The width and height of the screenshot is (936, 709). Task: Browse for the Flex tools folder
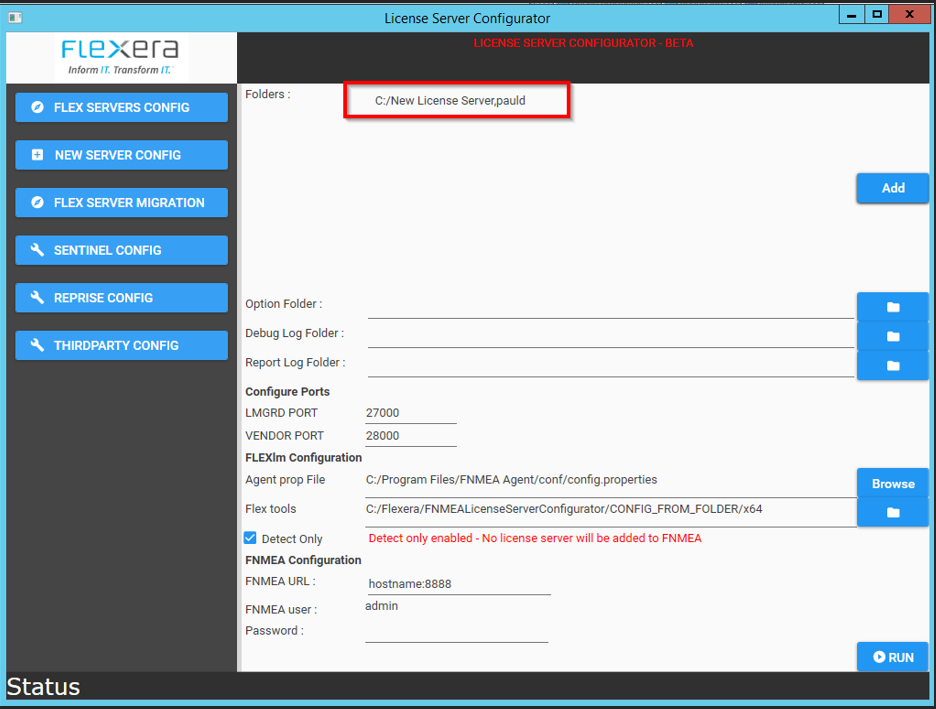click(892, 512)
